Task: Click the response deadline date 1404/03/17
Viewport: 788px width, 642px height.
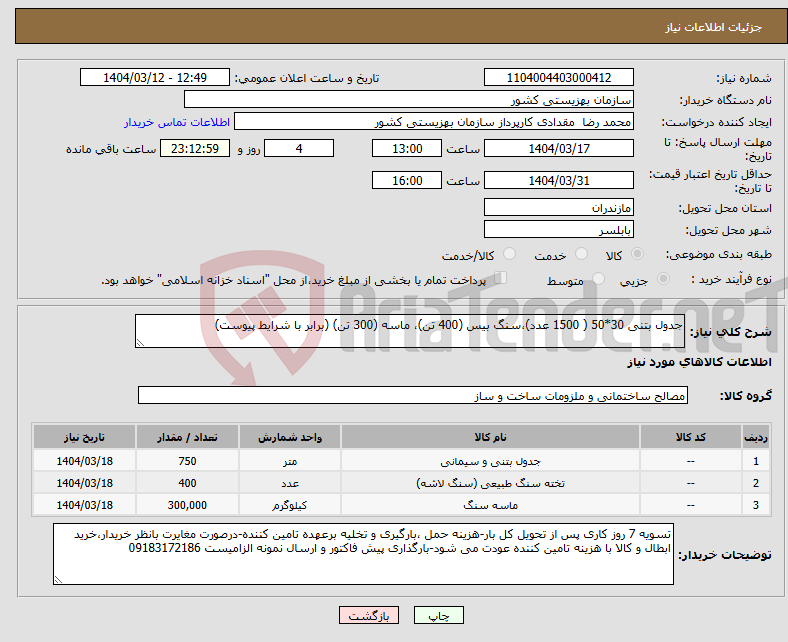Action: click(x=558, y=148)
